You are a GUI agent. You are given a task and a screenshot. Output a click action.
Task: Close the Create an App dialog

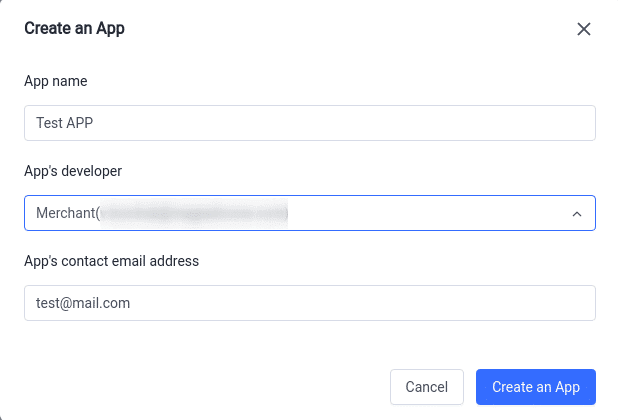pos(584,29)
